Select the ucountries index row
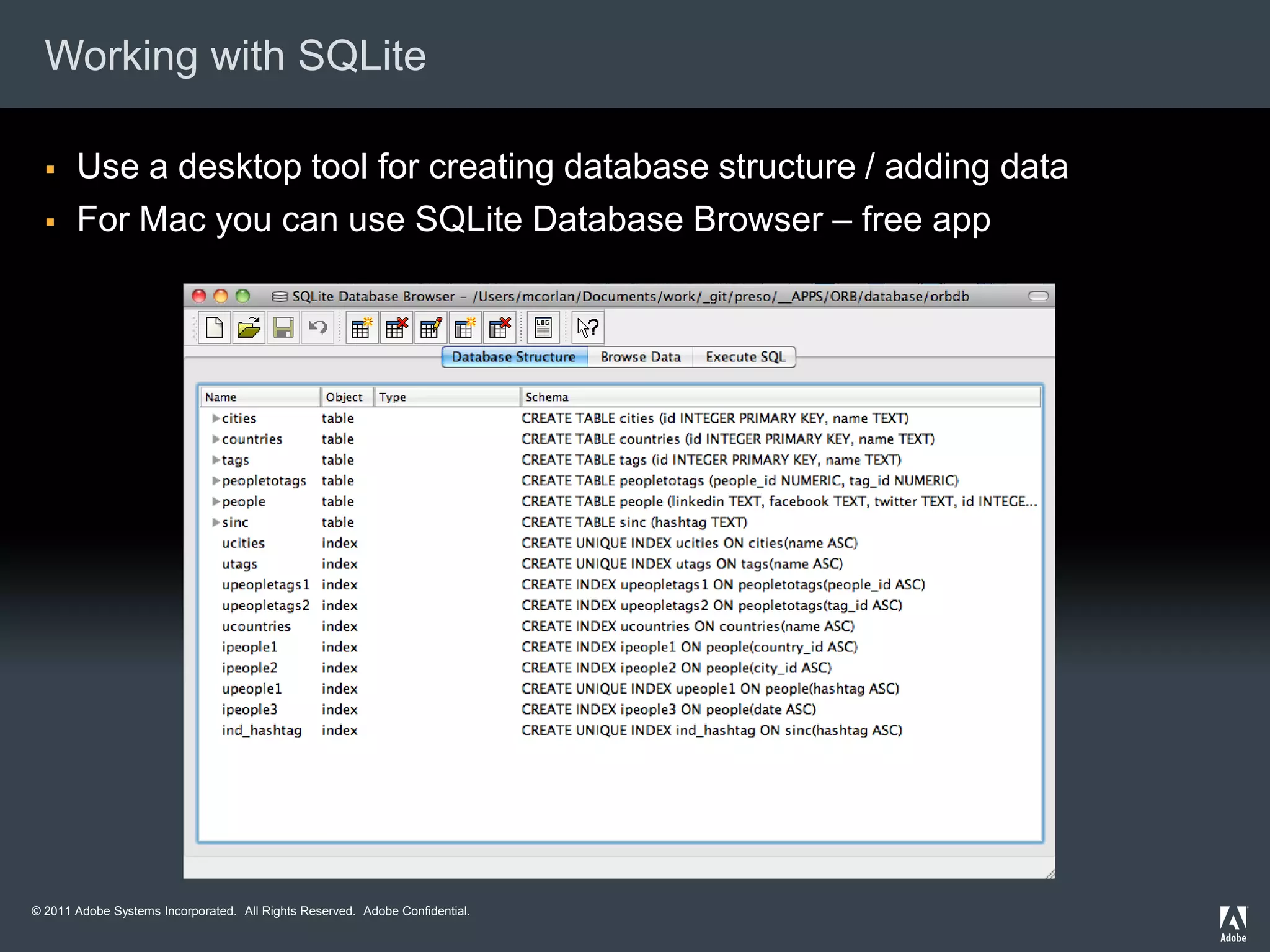Image resolution: width=1270 pixels, height=952 pixels. tap(620, 627)
